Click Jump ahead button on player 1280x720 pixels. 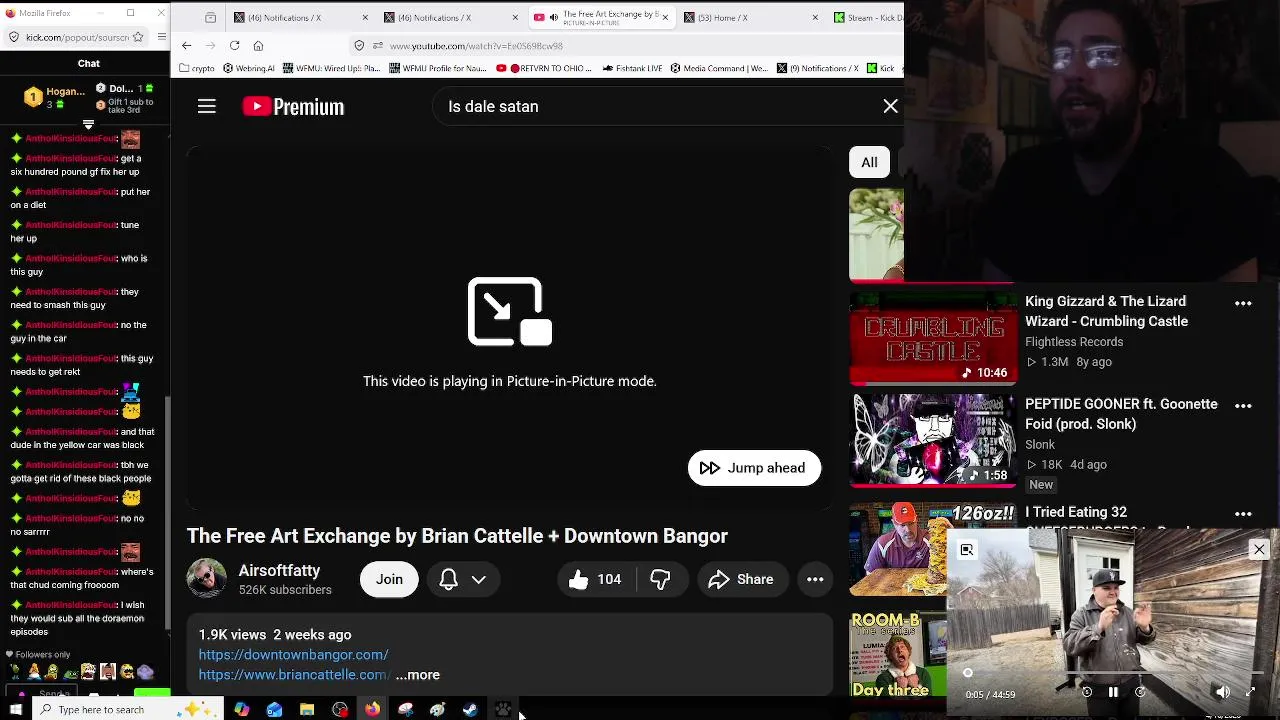coord(754,468)
